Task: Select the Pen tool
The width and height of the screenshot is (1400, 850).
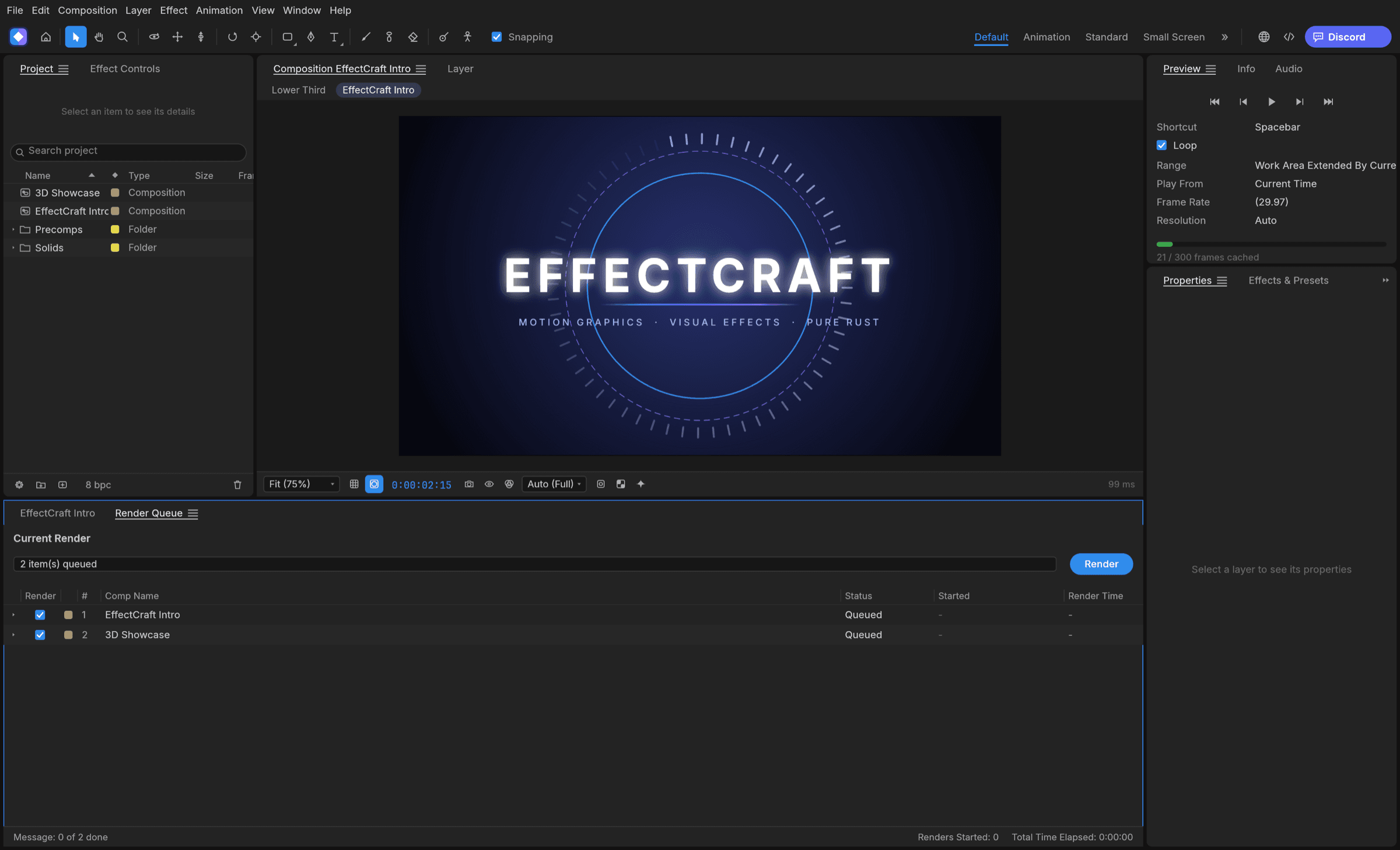Action: 311,37
